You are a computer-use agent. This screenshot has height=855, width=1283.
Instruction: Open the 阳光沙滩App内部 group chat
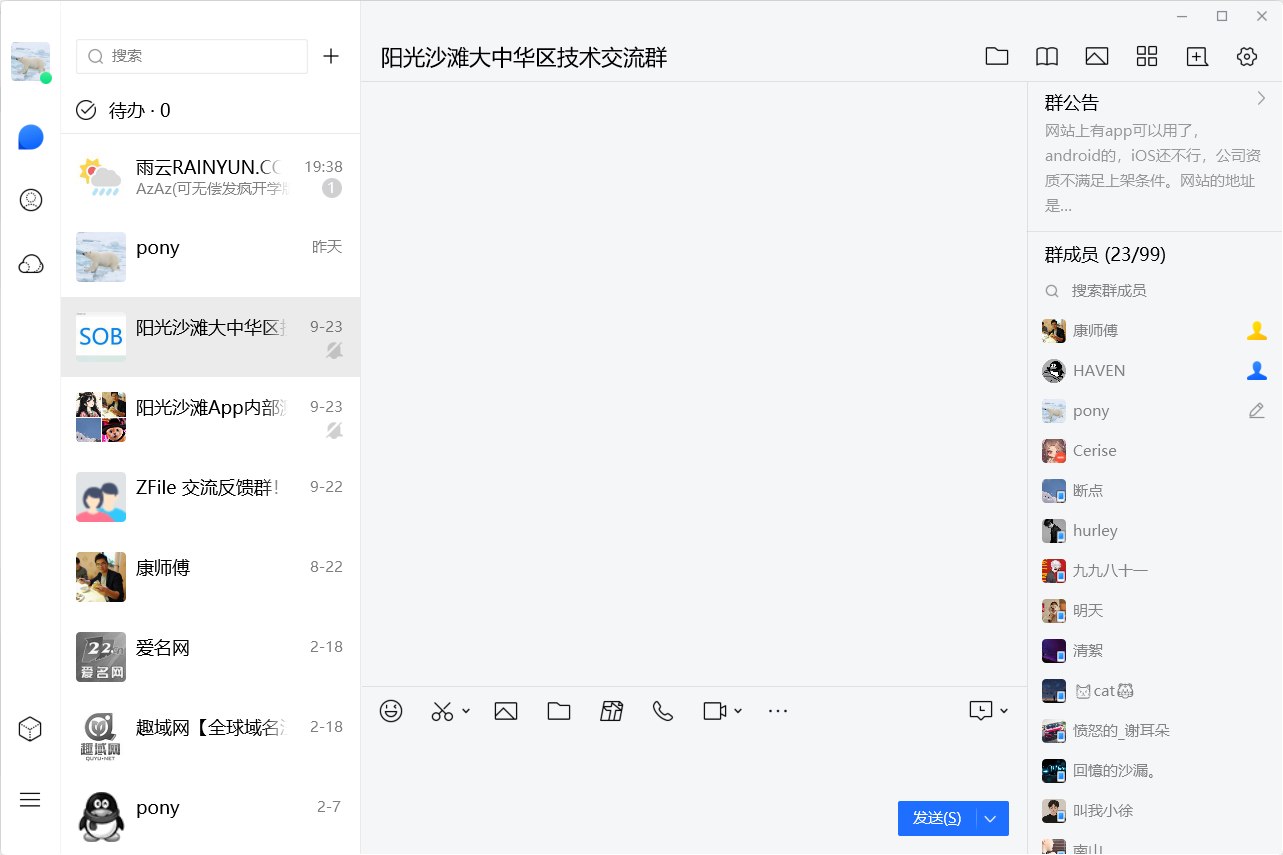pyautogui.click(x=211, y=417)
